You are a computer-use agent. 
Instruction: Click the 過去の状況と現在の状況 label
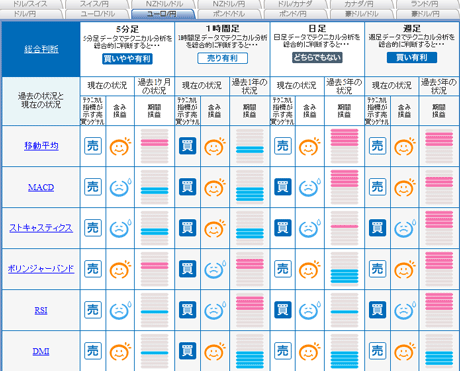point(41,101)
